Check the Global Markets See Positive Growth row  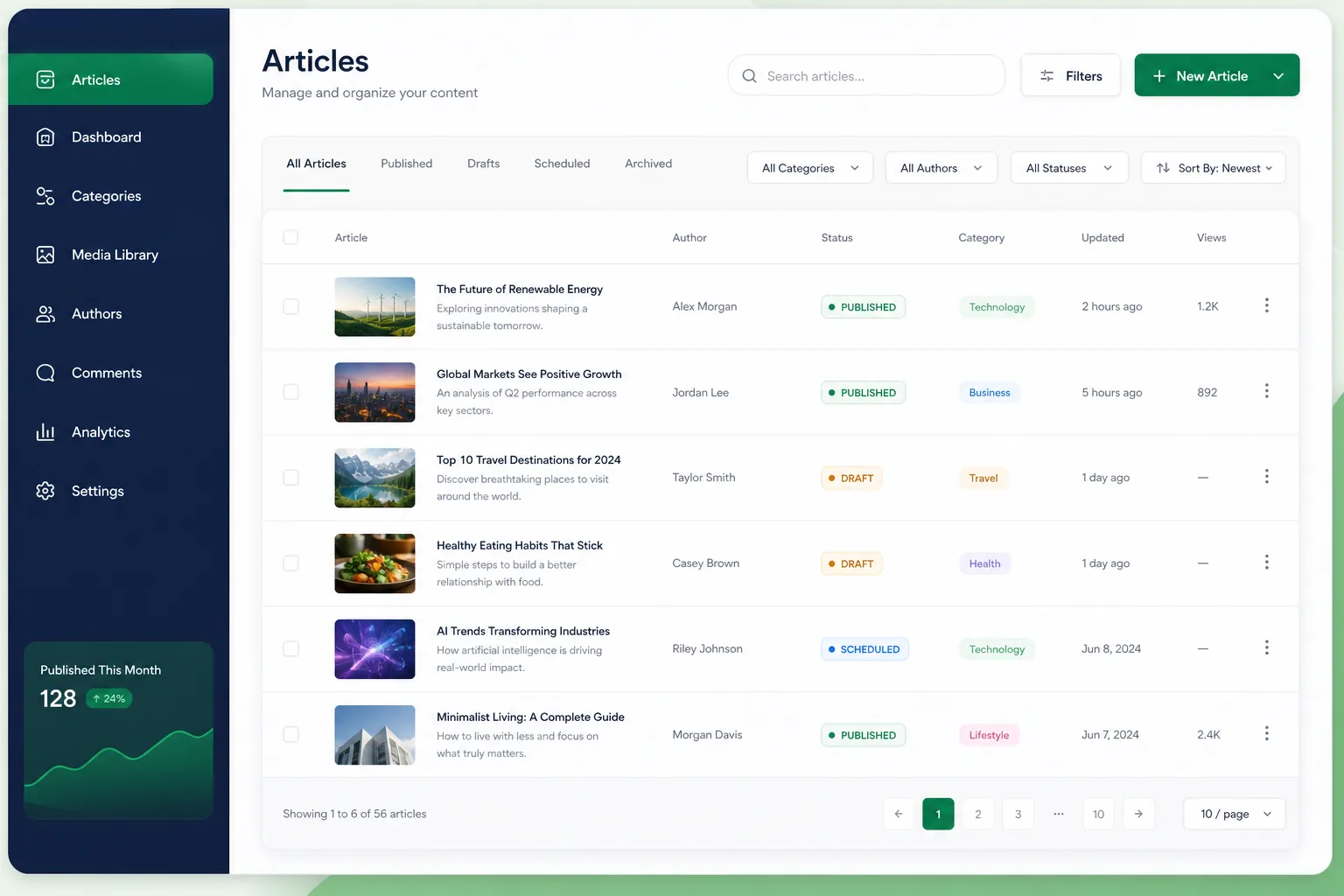point(290,392)
